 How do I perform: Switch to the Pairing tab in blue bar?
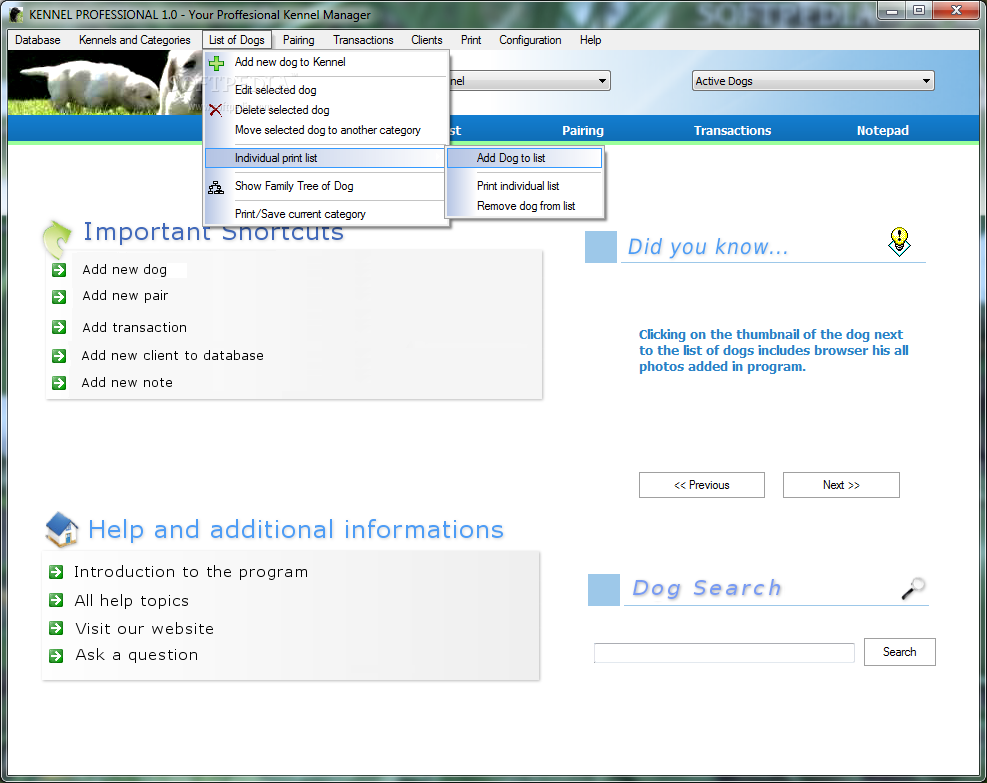583,130
